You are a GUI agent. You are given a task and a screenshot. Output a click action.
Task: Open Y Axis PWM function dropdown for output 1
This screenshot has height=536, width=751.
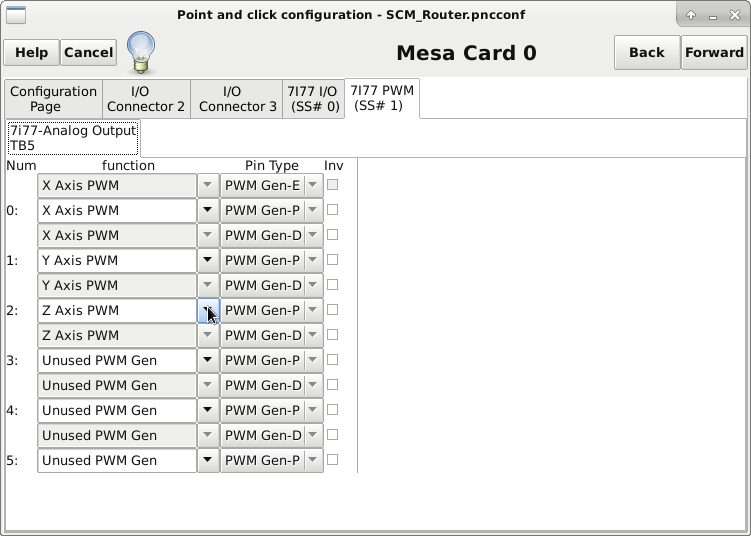click(207, 261)
